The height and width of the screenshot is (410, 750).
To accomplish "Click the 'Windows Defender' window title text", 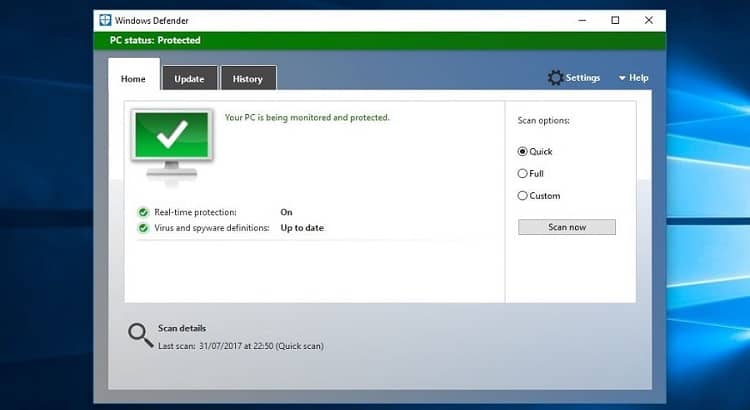I will click(152, 21).
